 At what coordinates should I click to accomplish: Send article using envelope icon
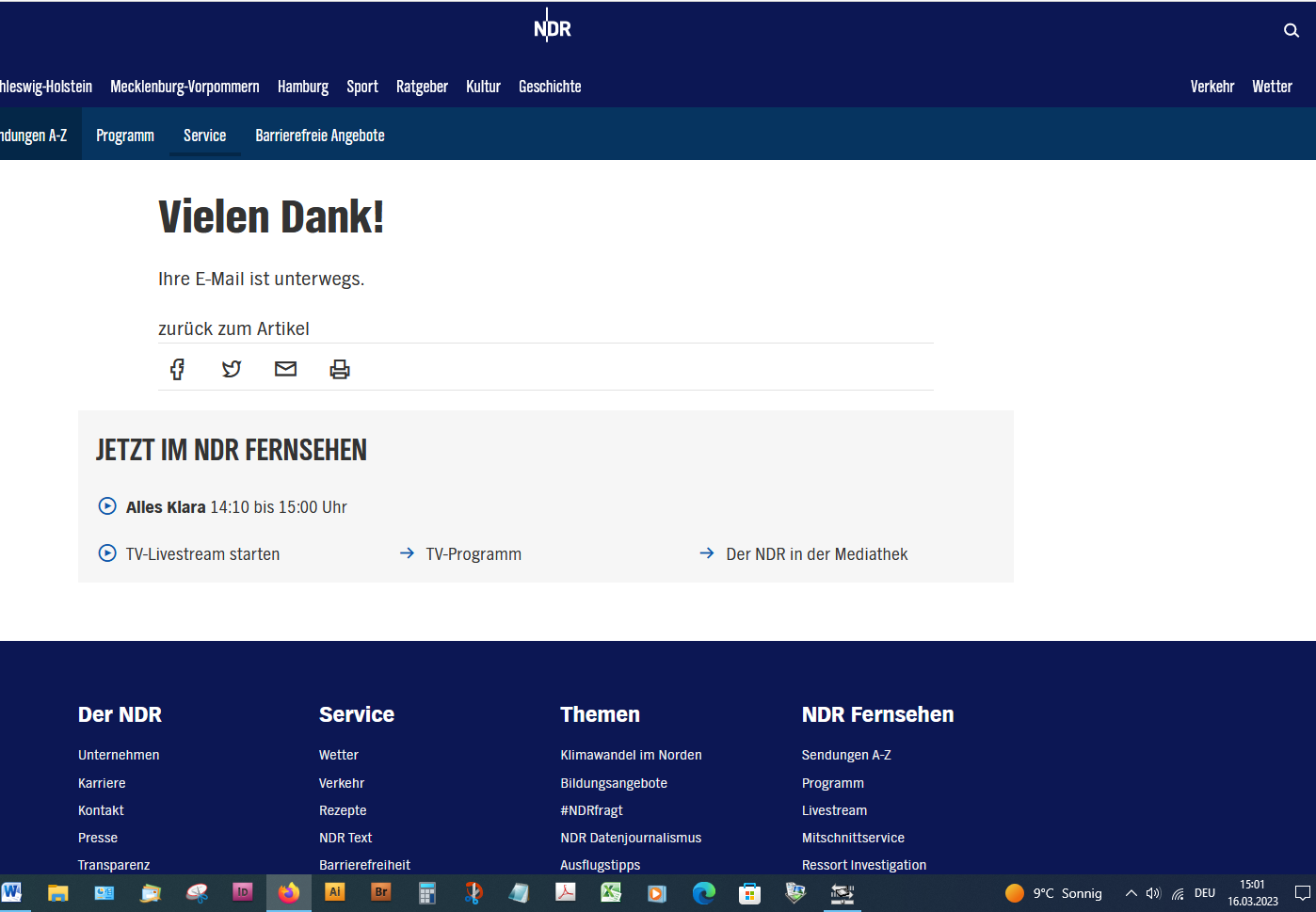[285, 369]
